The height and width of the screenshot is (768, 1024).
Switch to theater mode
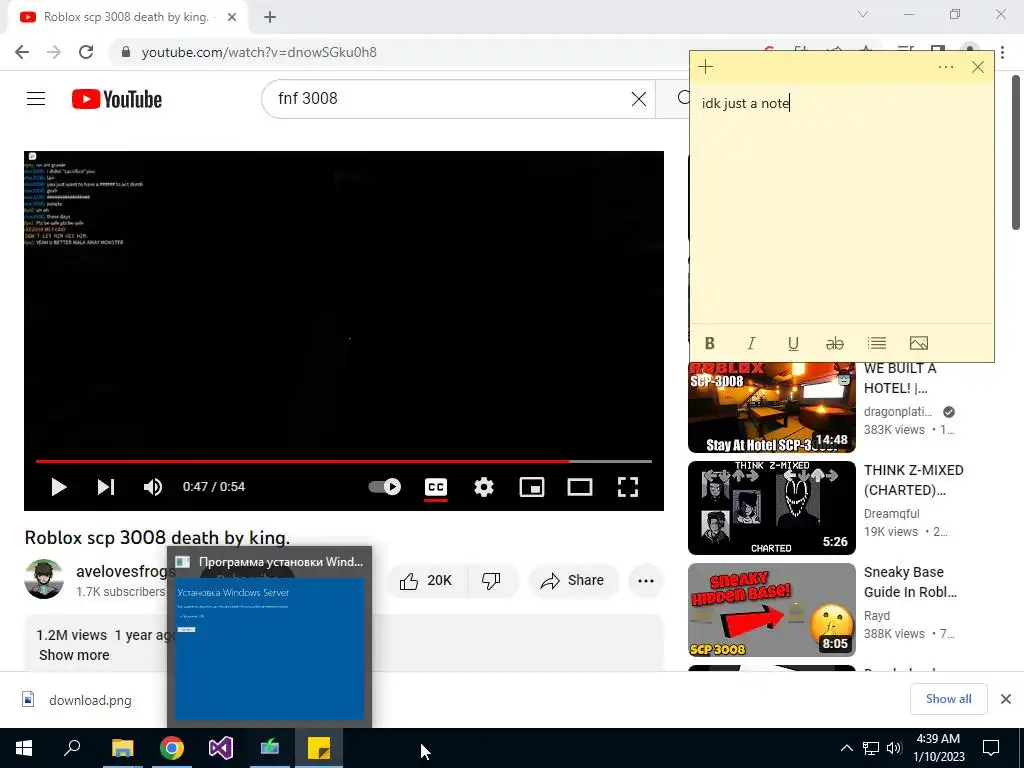[x=579, y=487]
